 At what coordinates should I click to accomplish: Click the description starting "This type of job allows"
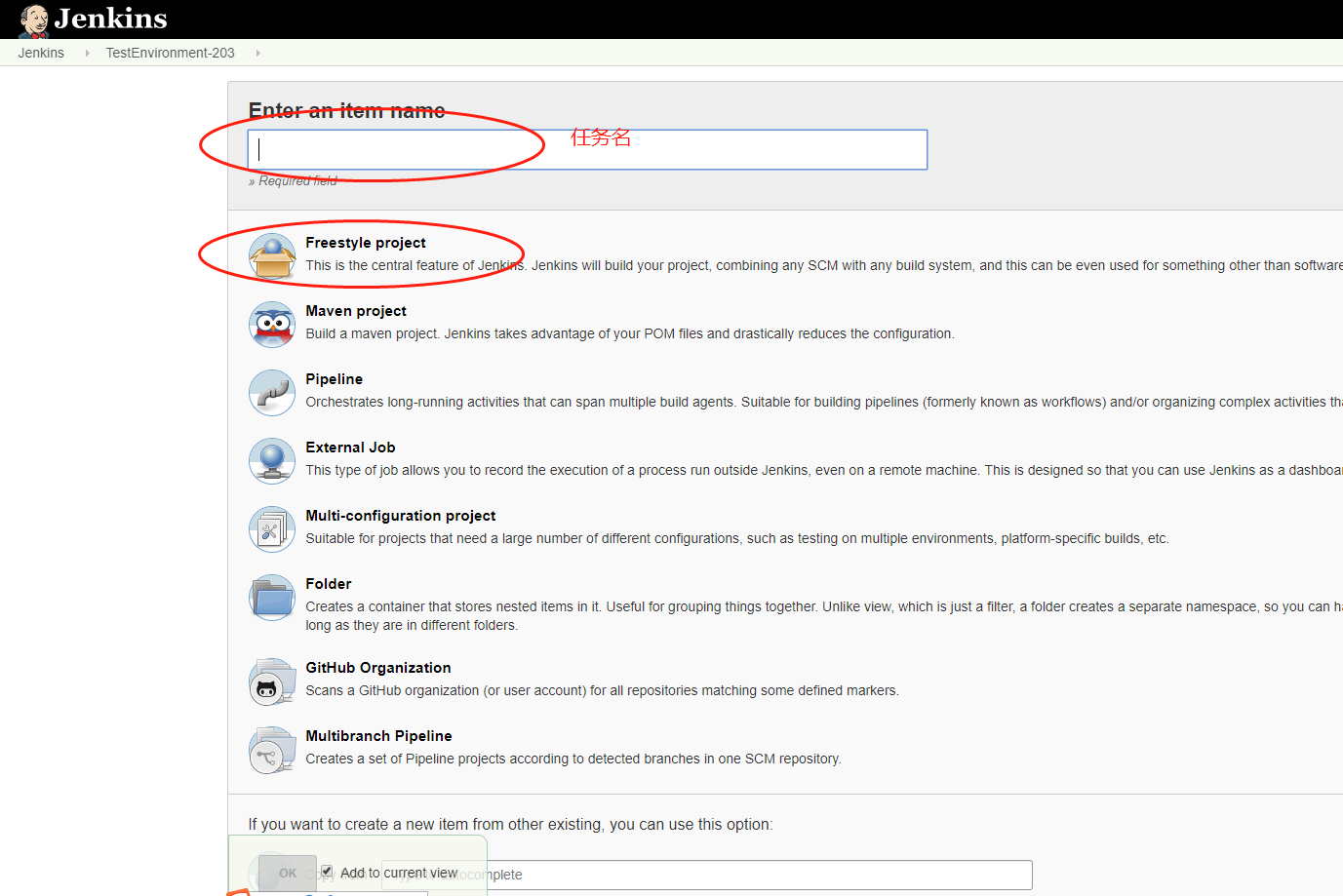click(824, 470)
